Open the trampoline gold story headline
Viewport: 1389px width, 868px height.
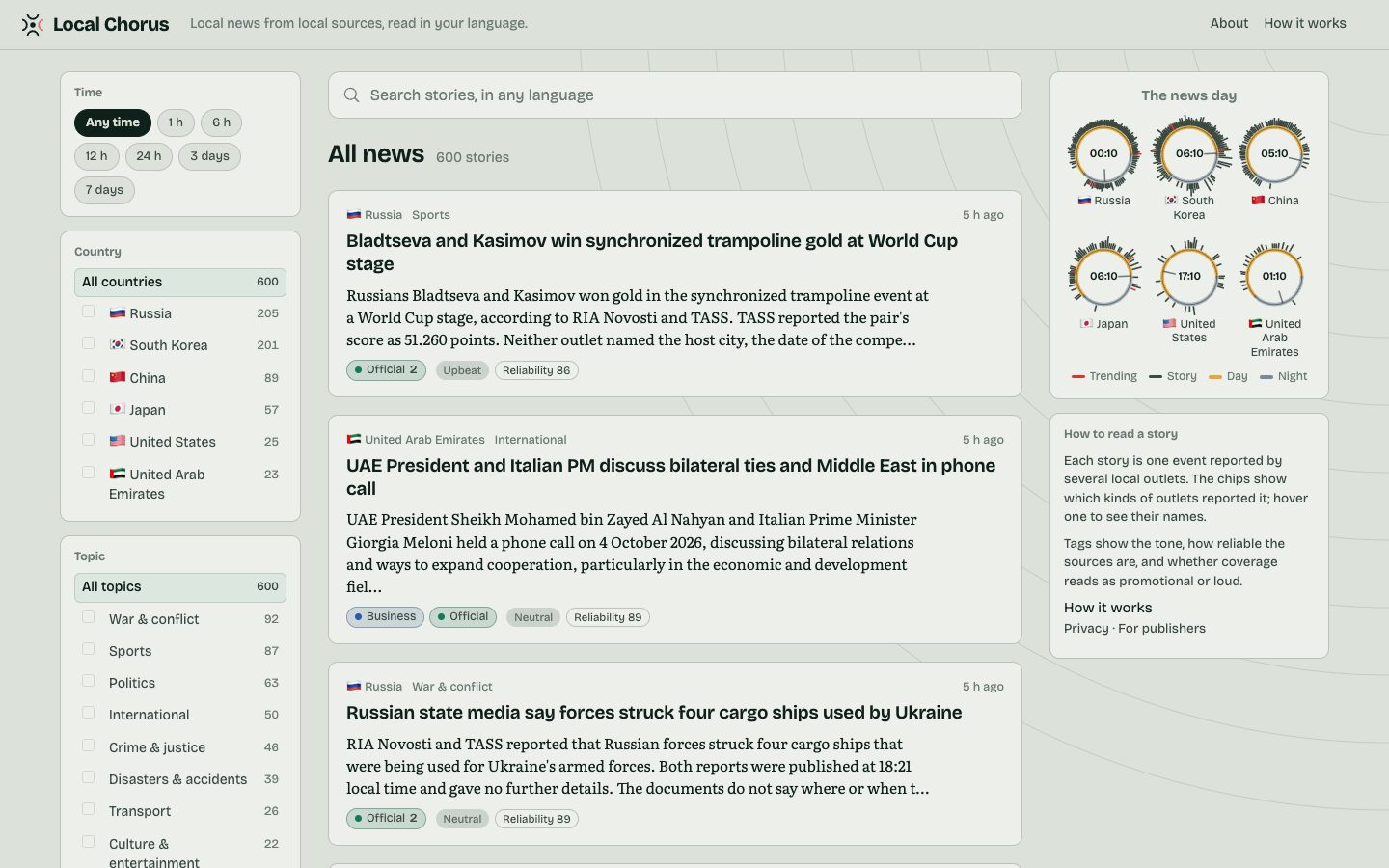[652, 253]
